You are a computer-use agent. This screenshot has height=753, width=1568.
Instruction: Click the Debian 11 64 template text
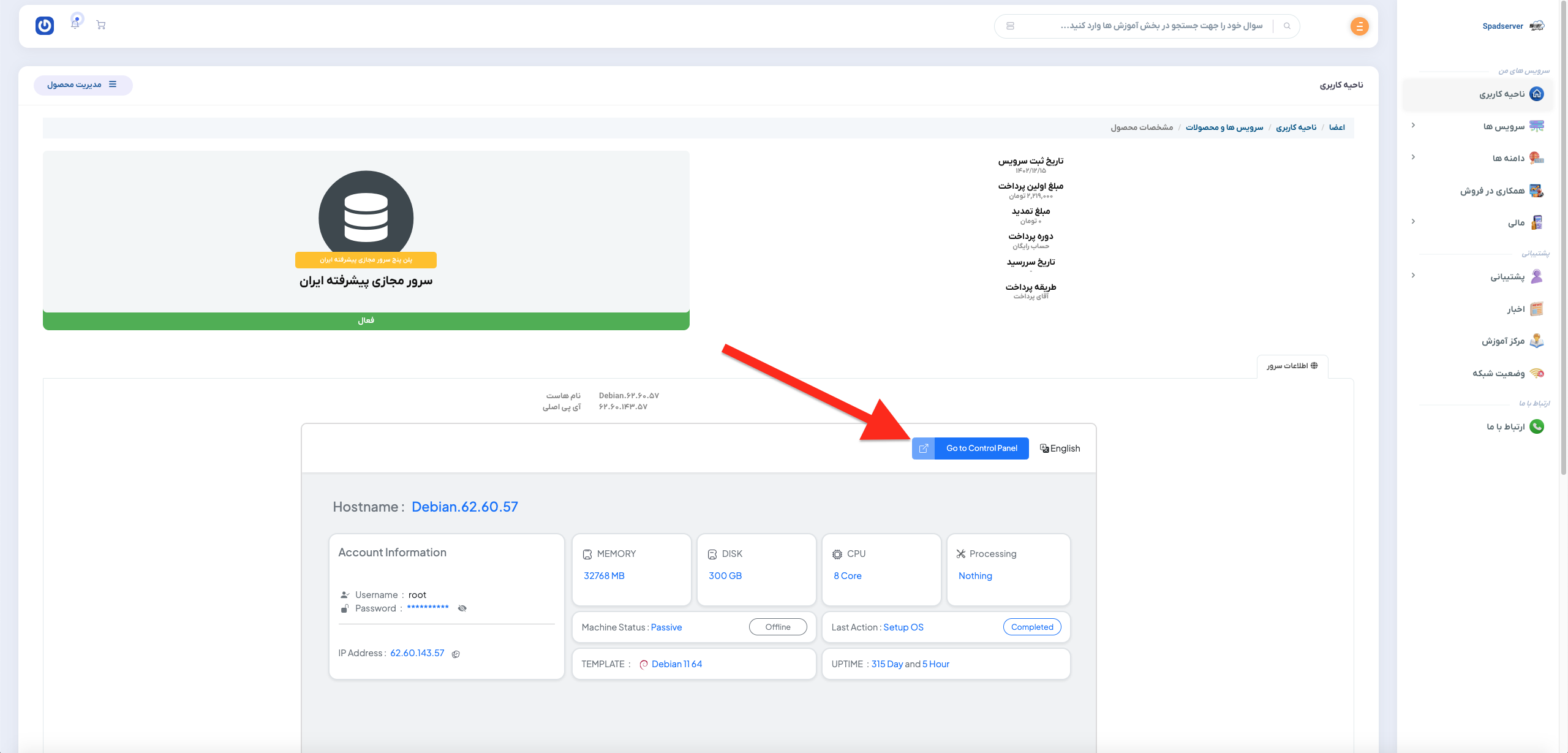coord(677,664)
